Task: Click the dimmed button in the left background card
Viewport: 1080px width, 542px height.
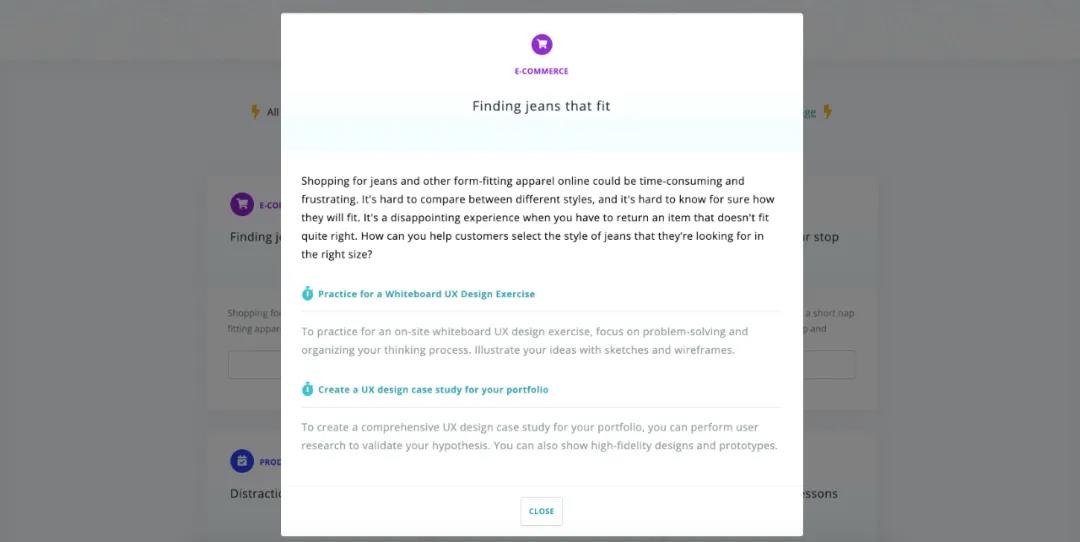Action: point(254,365)
